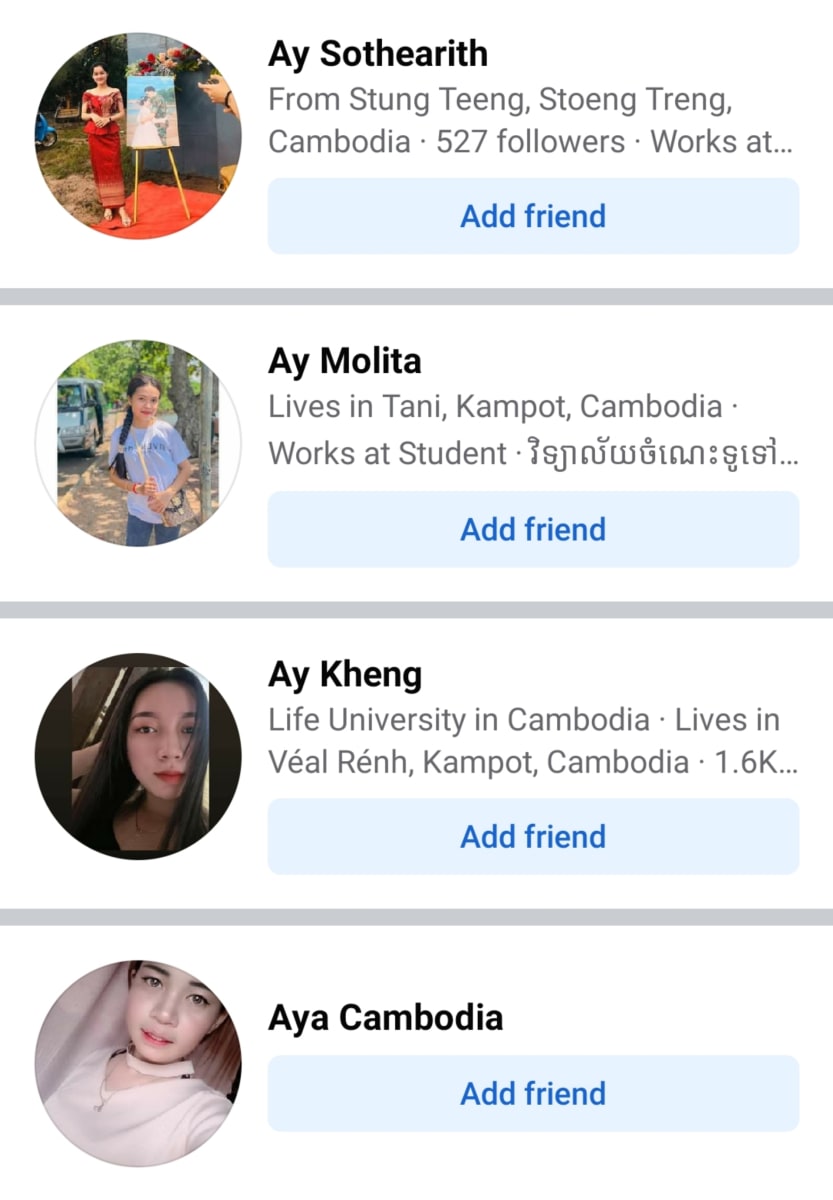This screenshot has width=833, height=1200.
Task: Tap 'Véal Rénh, Kampot, Cambodia' text
Action: pos(479,763)
